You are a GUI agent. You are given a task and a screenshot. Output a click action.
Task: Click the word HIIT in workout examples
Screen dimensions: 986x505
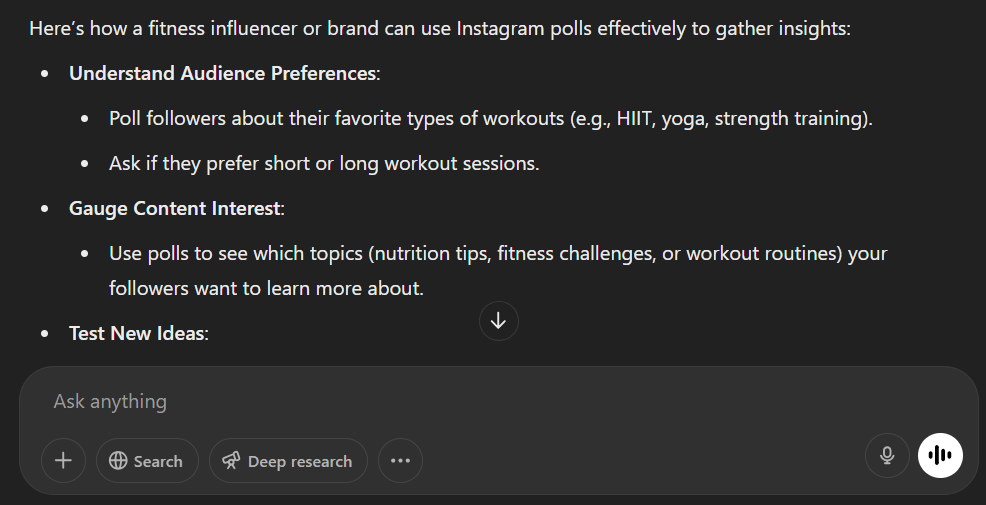point(633,118)
